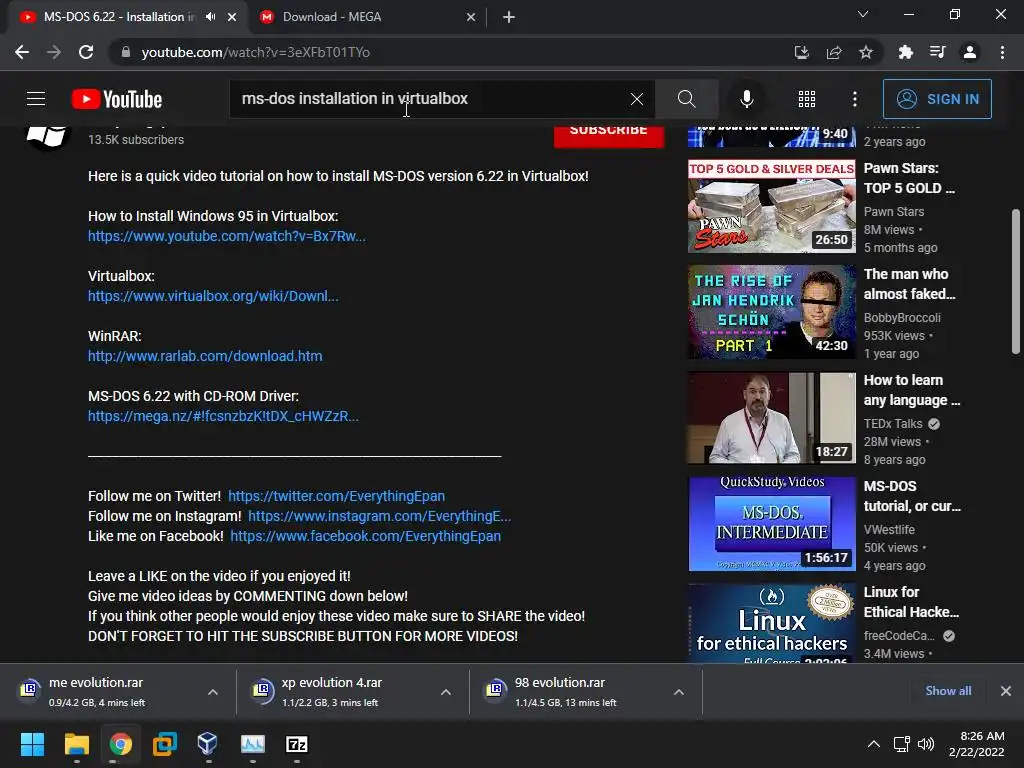
Task: Expand options for 98 evolution.rar download
Action: 679,692
